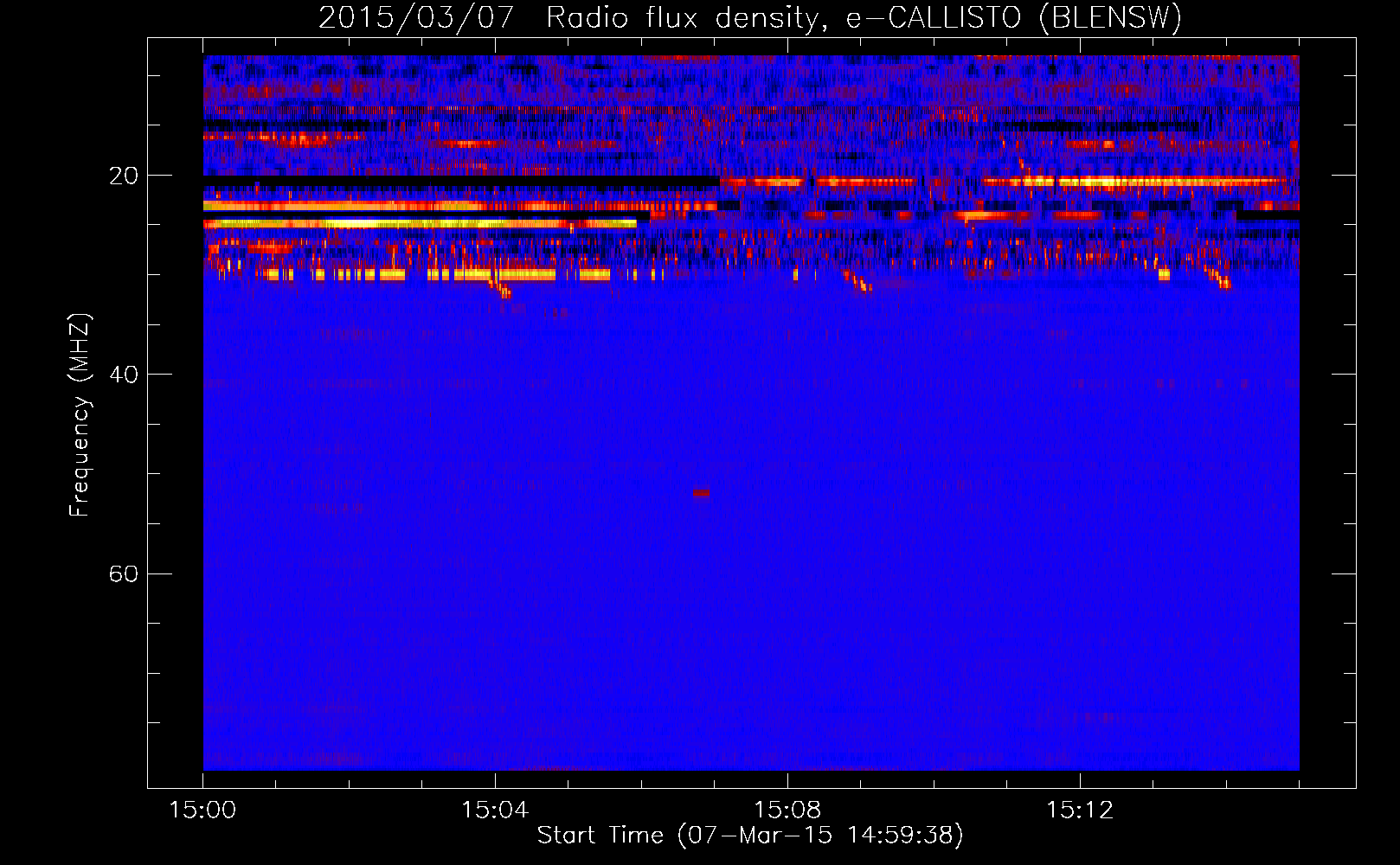Click the '15:12' time tick label
The width and height of the screenshot is (1400, 865).
(1080, 810)
